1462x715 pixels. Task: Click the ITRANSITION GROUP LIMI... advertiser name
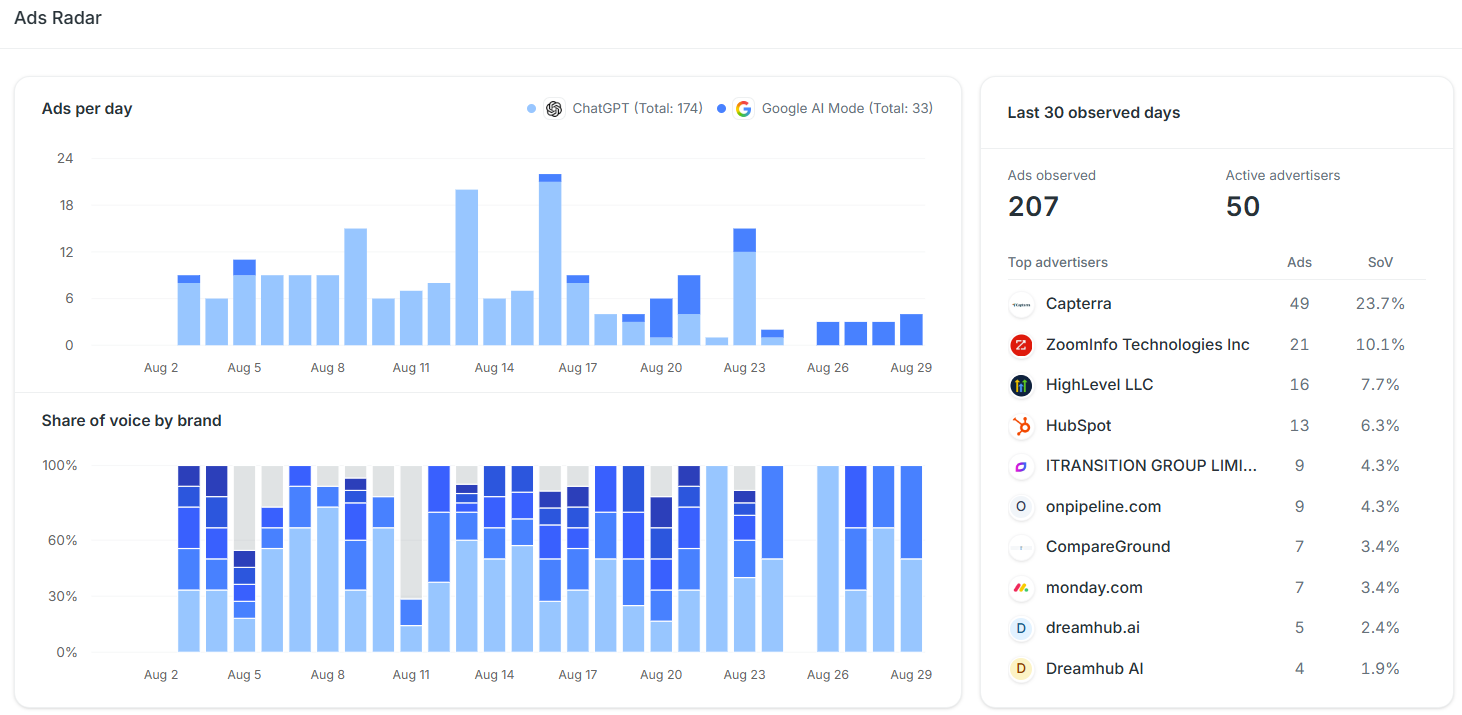tap(1152, 466)
